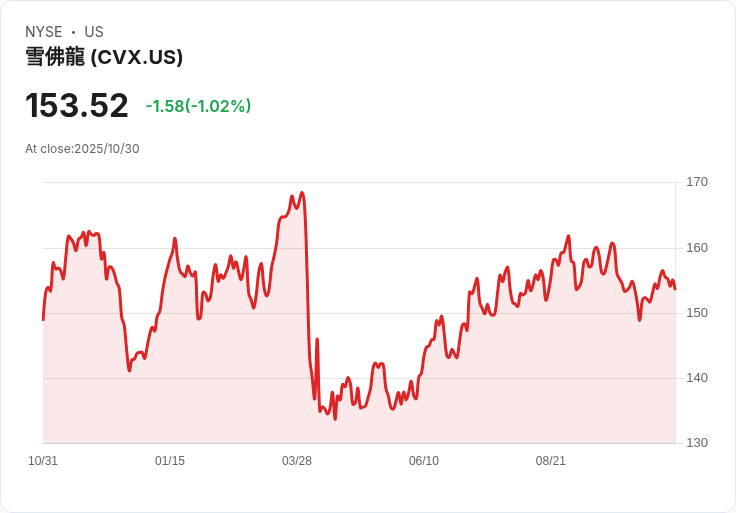The width and height of the screenshot is (736, 513).
Task: Click the stock name 雪佛龍 (CVX.US)
Action: point(104,57)
